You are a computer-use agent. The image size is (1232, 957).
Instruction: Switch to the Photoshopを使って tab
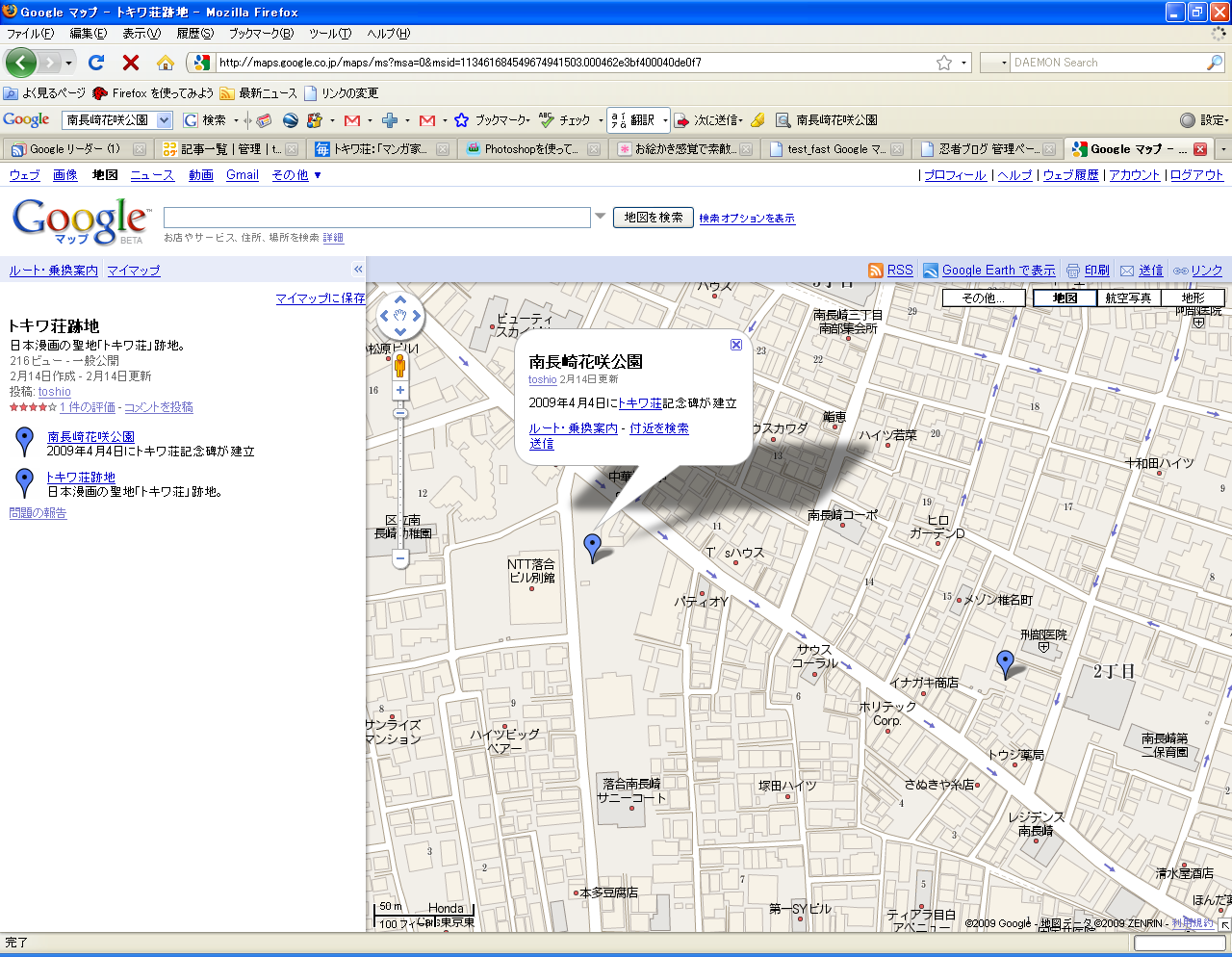click(532, 149)
